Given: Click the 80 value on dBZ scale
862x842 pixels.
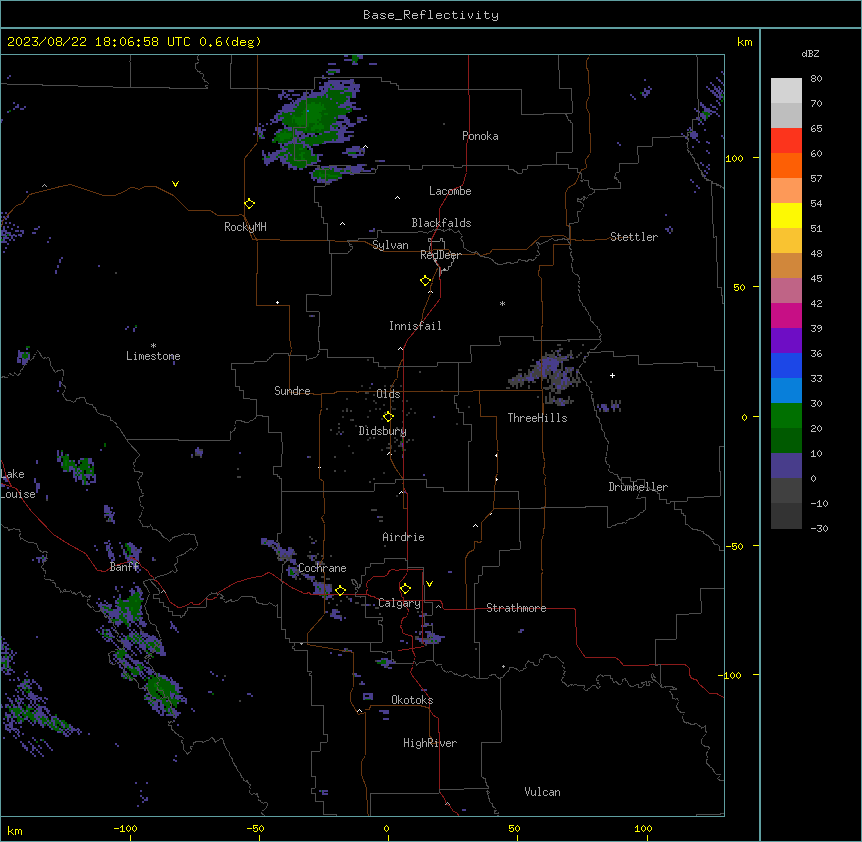Looking at the screenshot, I should tap(816, 79).
